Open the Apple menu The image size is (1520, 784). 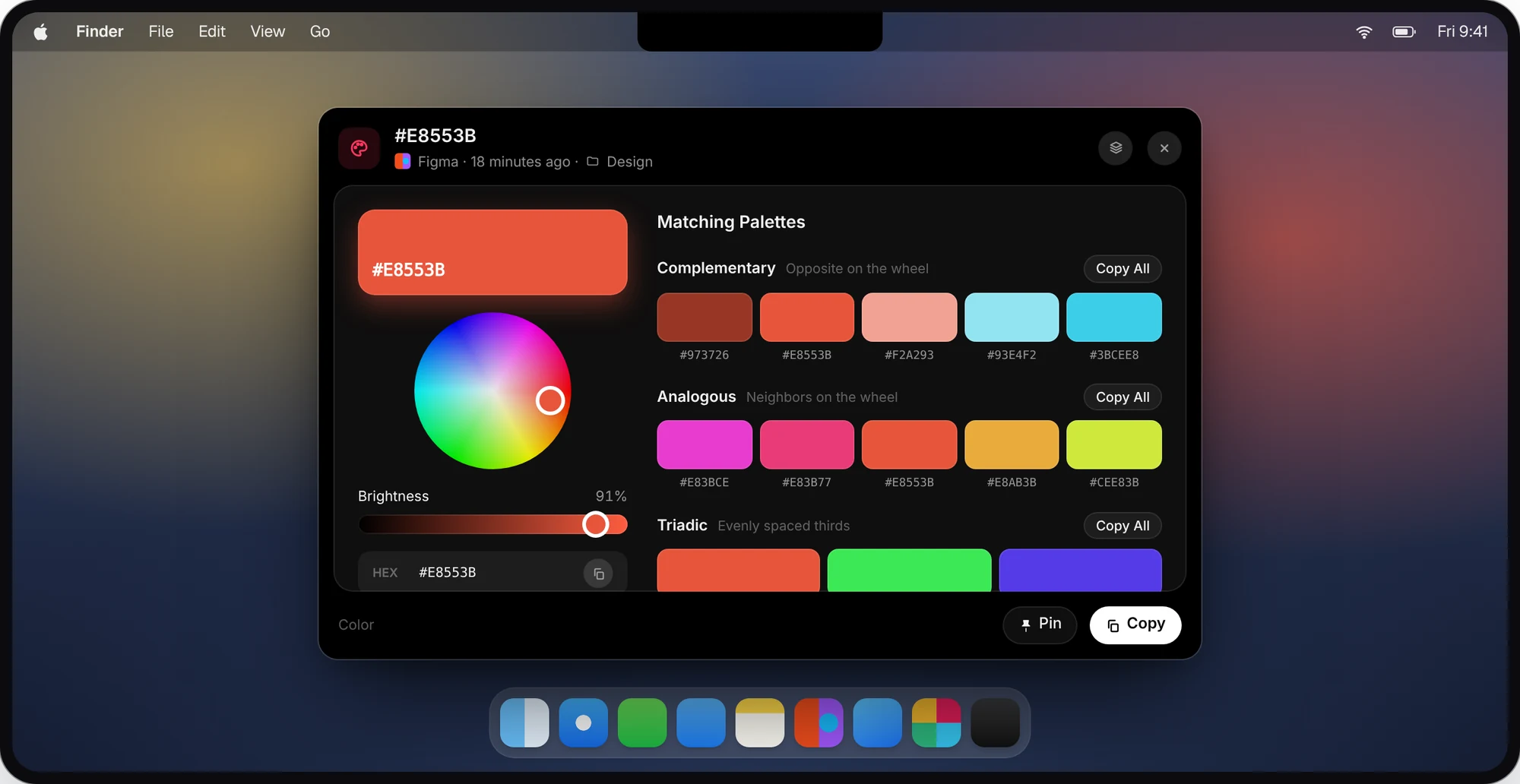41,31
